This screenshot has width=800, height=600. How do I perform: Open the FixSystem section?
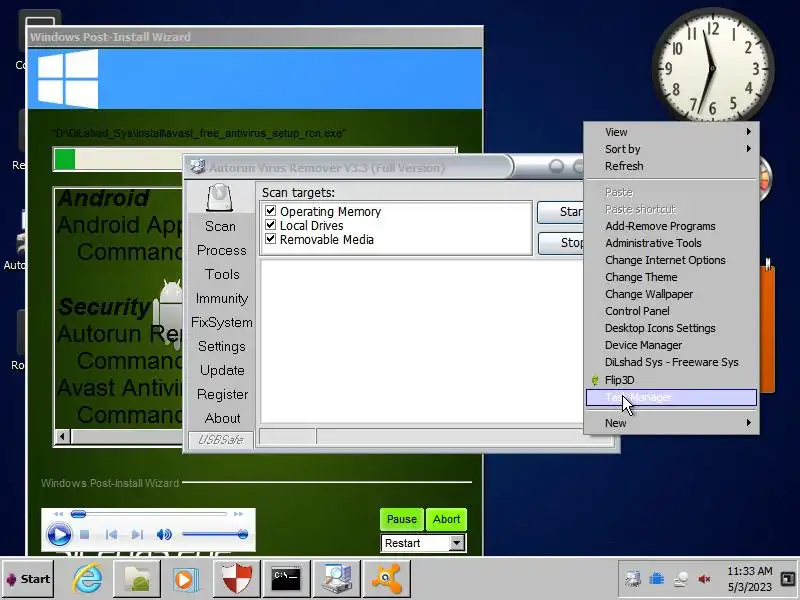pyautogui.click(x=221, y=322)
